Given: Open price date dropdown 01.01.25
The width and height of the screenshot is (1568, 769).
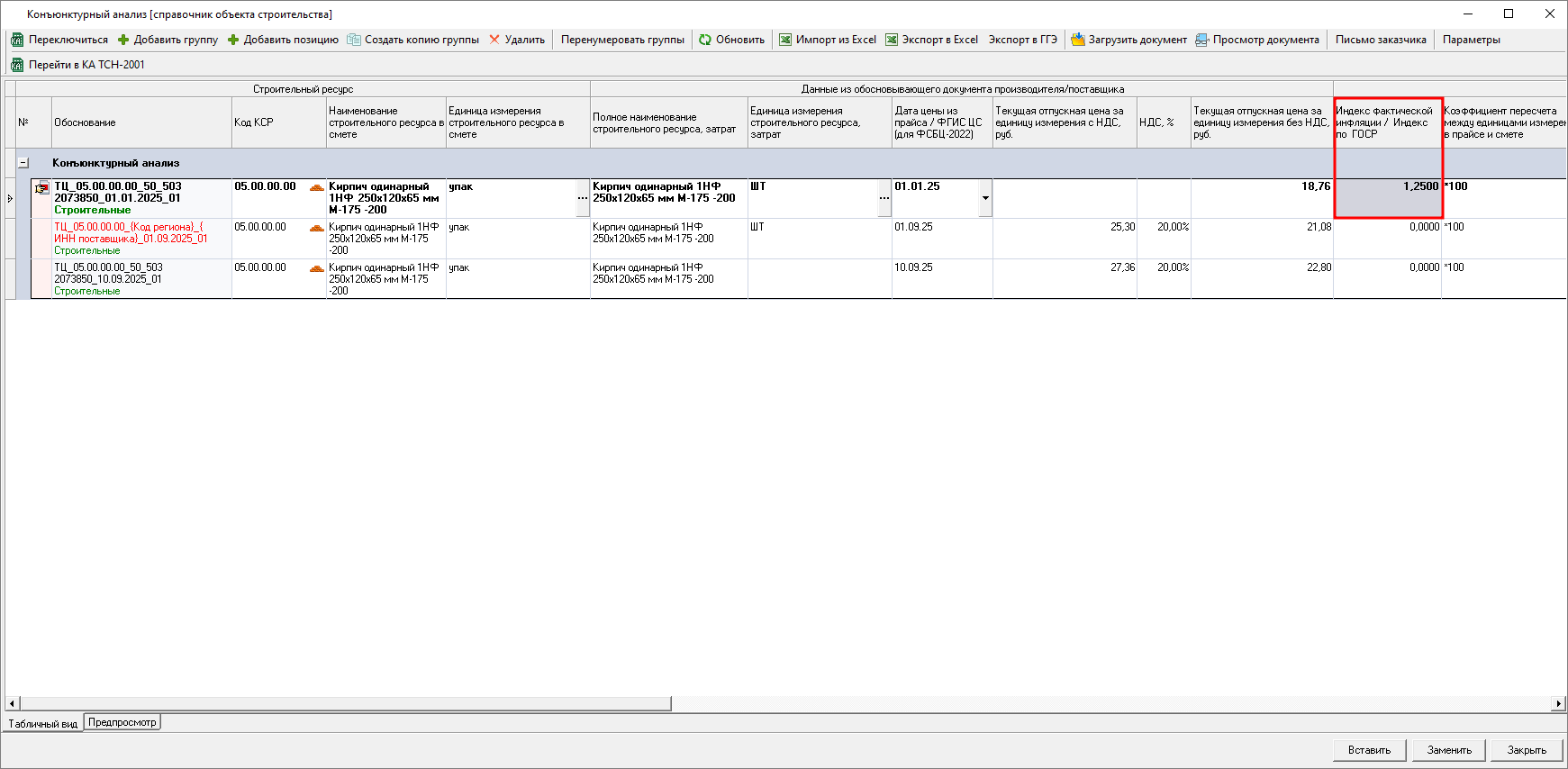Looking at the screenshot, I should click(x=985, y=198).
